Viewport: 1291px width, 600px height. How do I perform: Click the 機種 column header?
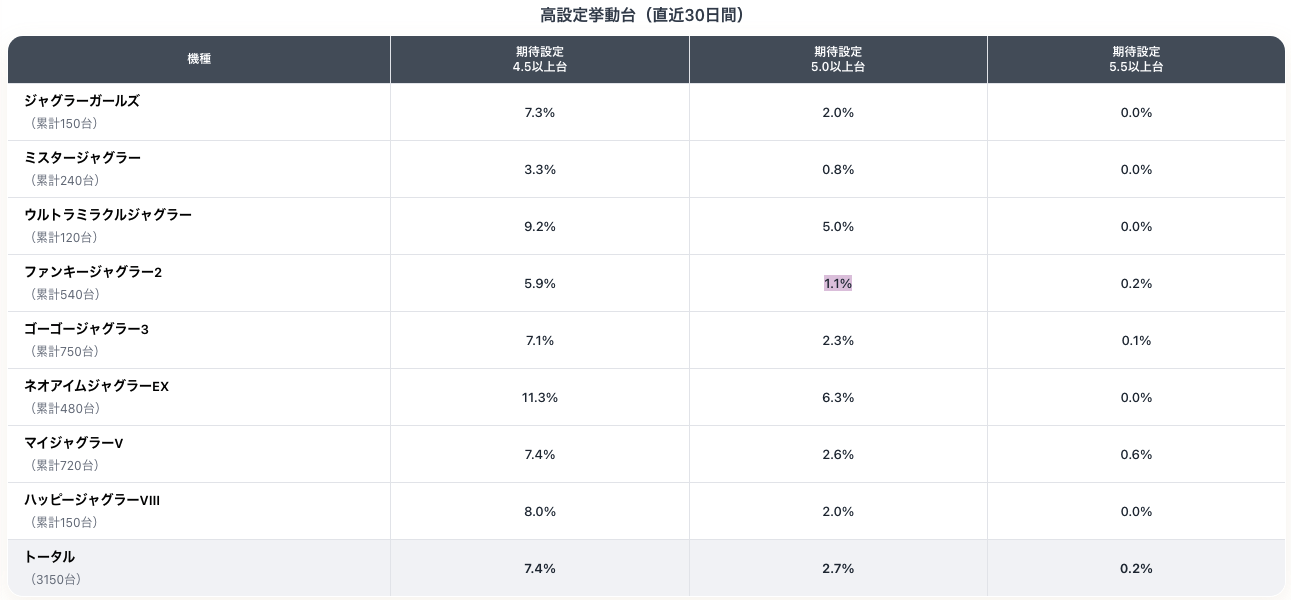point(199,60)
